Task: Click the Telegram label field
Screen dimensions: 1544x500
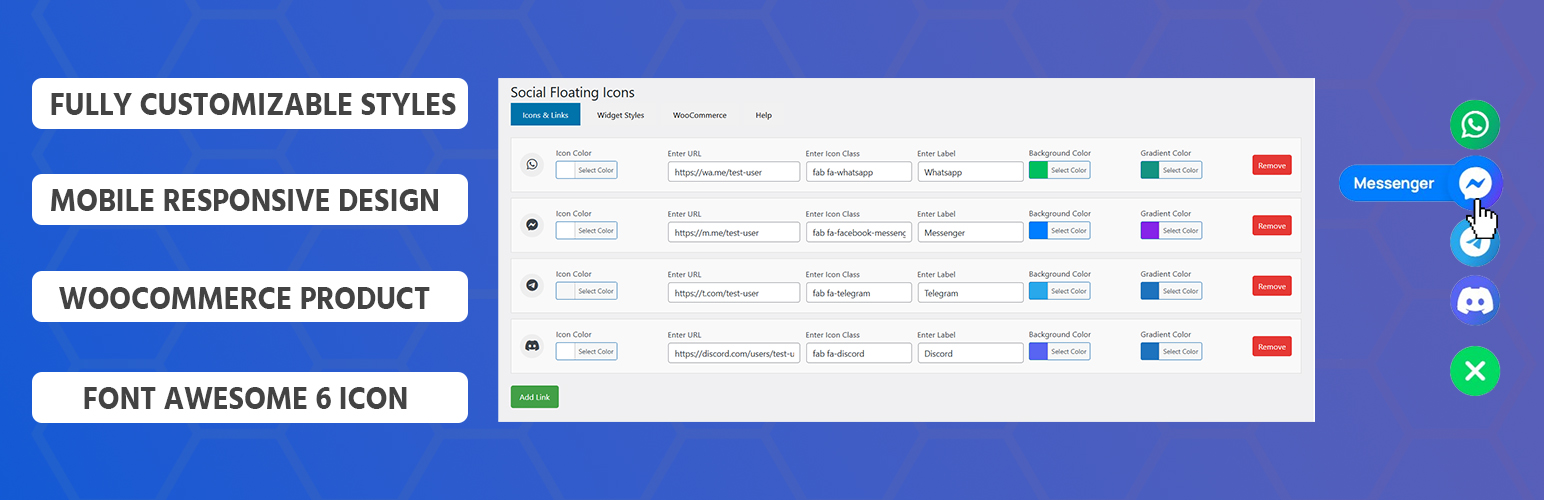Action: pos(970,293)
